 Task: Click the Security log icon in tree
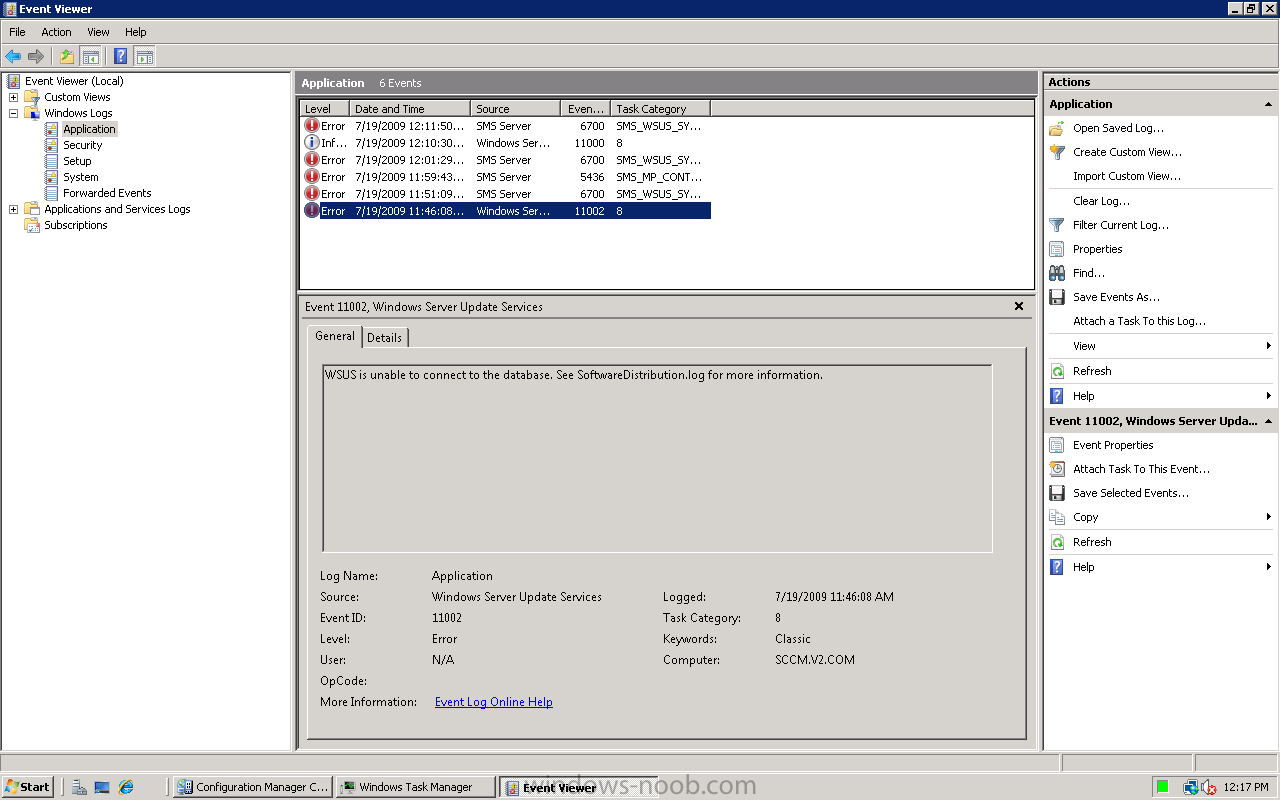coord(52,145)
